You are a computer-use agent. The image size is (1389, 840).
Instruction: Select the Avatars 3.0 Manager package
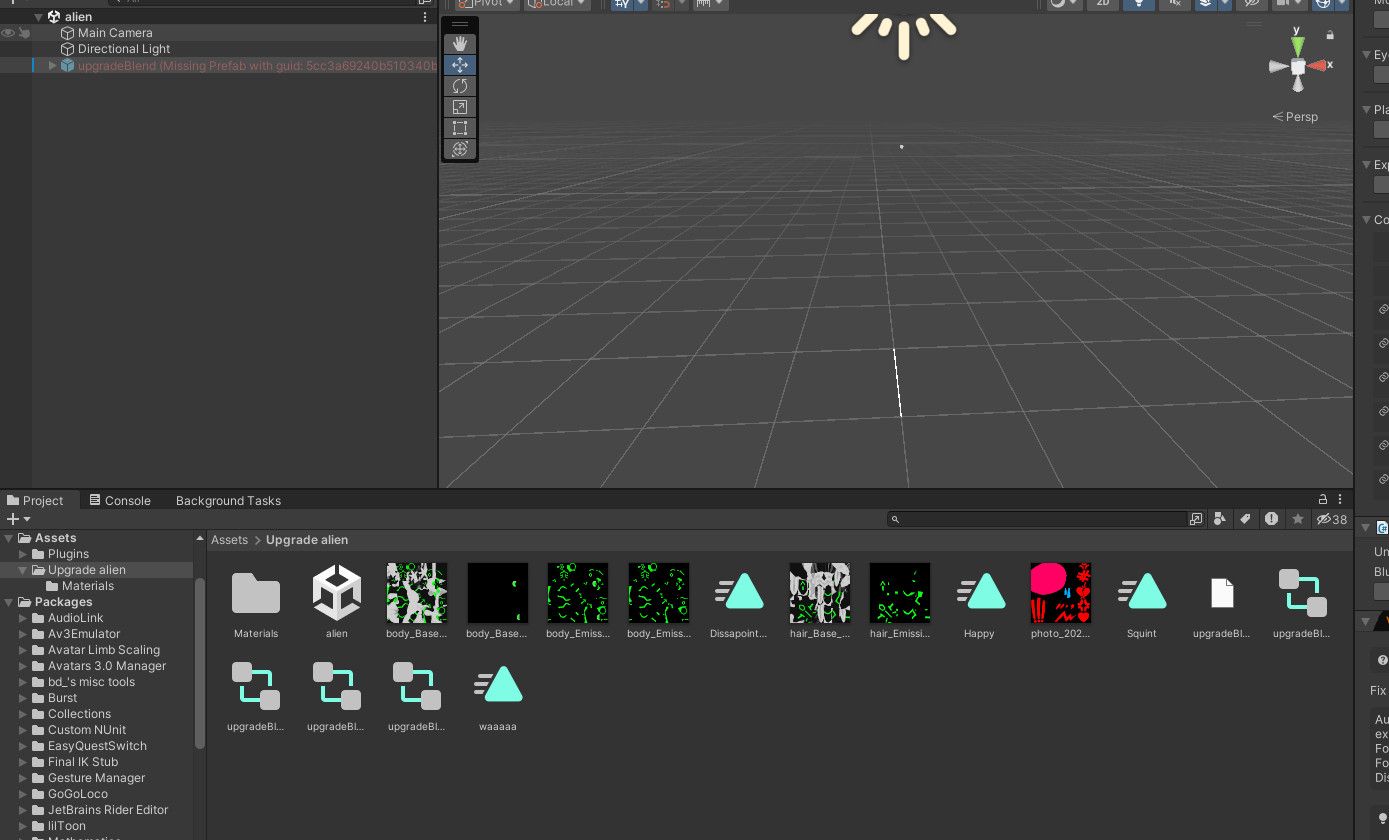(107, 666)
